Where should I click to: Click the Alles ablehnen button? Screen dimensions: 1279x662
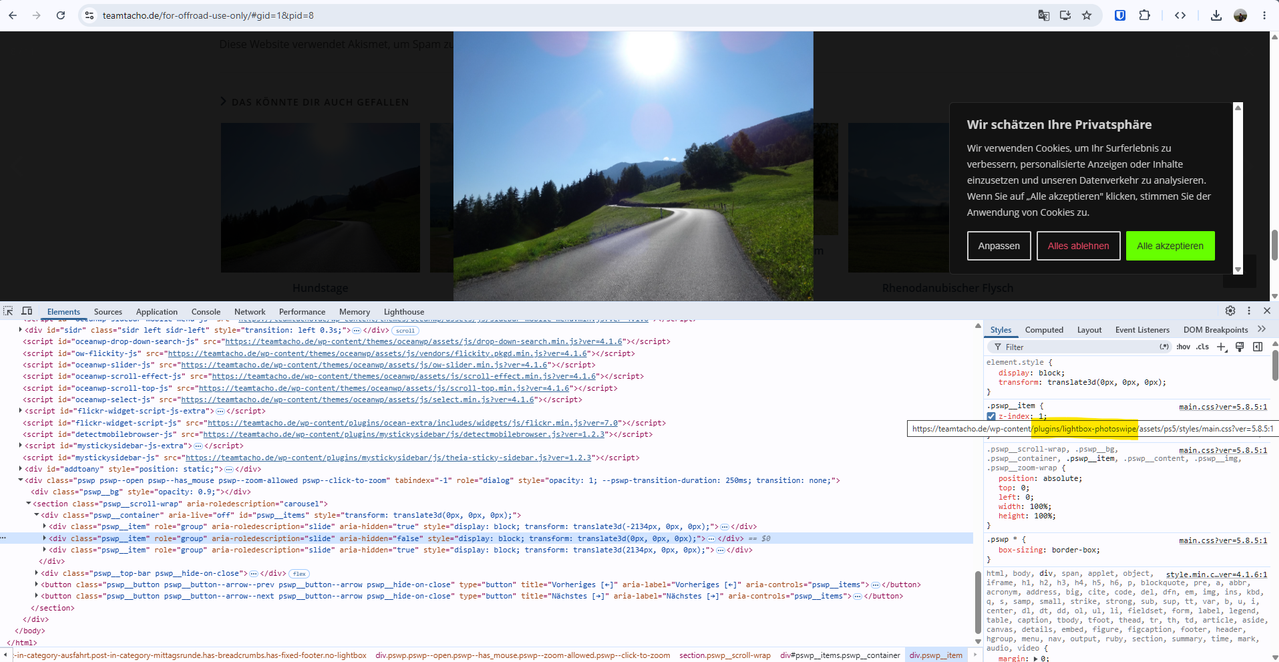coord(1078,246)
